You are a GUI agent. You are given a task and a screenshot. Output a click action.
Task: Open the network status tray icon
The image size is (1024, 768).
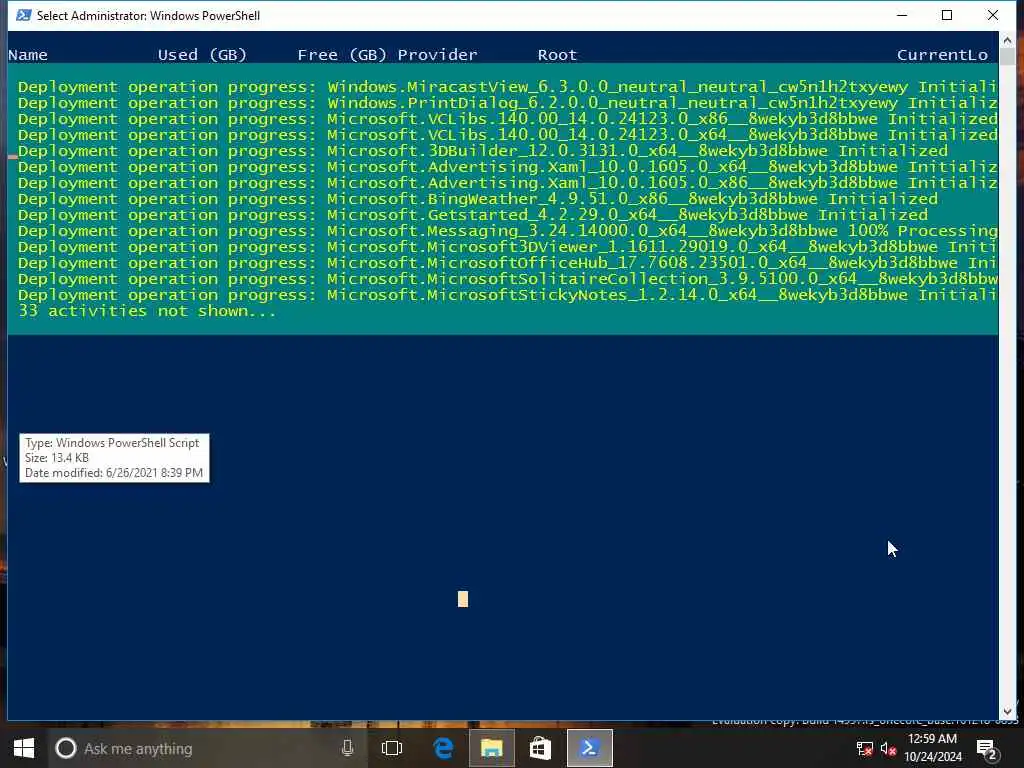pyautogui.click(x=865, y=749)
